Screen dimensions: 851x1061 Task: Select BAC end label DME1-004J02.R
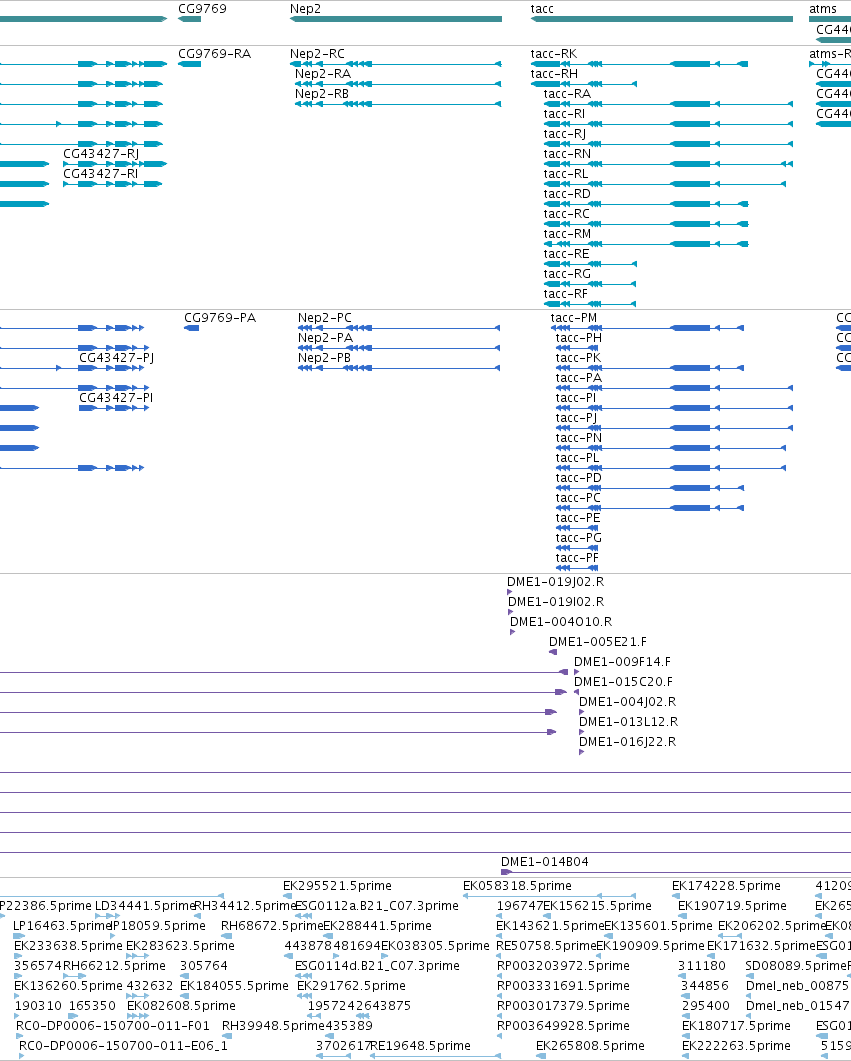pyautogui.click(x=627, y=702)
